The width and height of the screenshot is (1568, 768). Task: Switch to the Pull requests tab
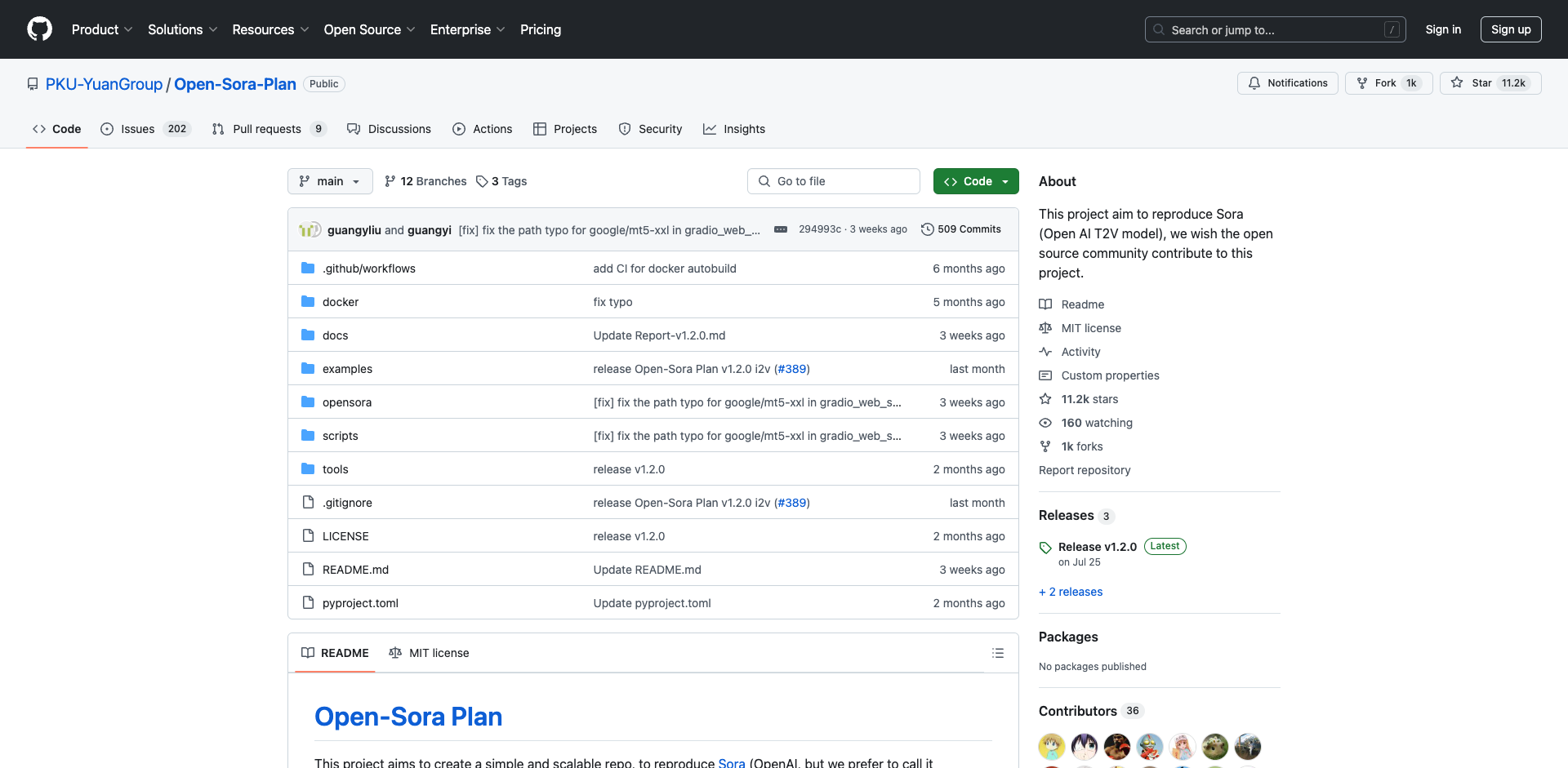(x=269, y=129)
